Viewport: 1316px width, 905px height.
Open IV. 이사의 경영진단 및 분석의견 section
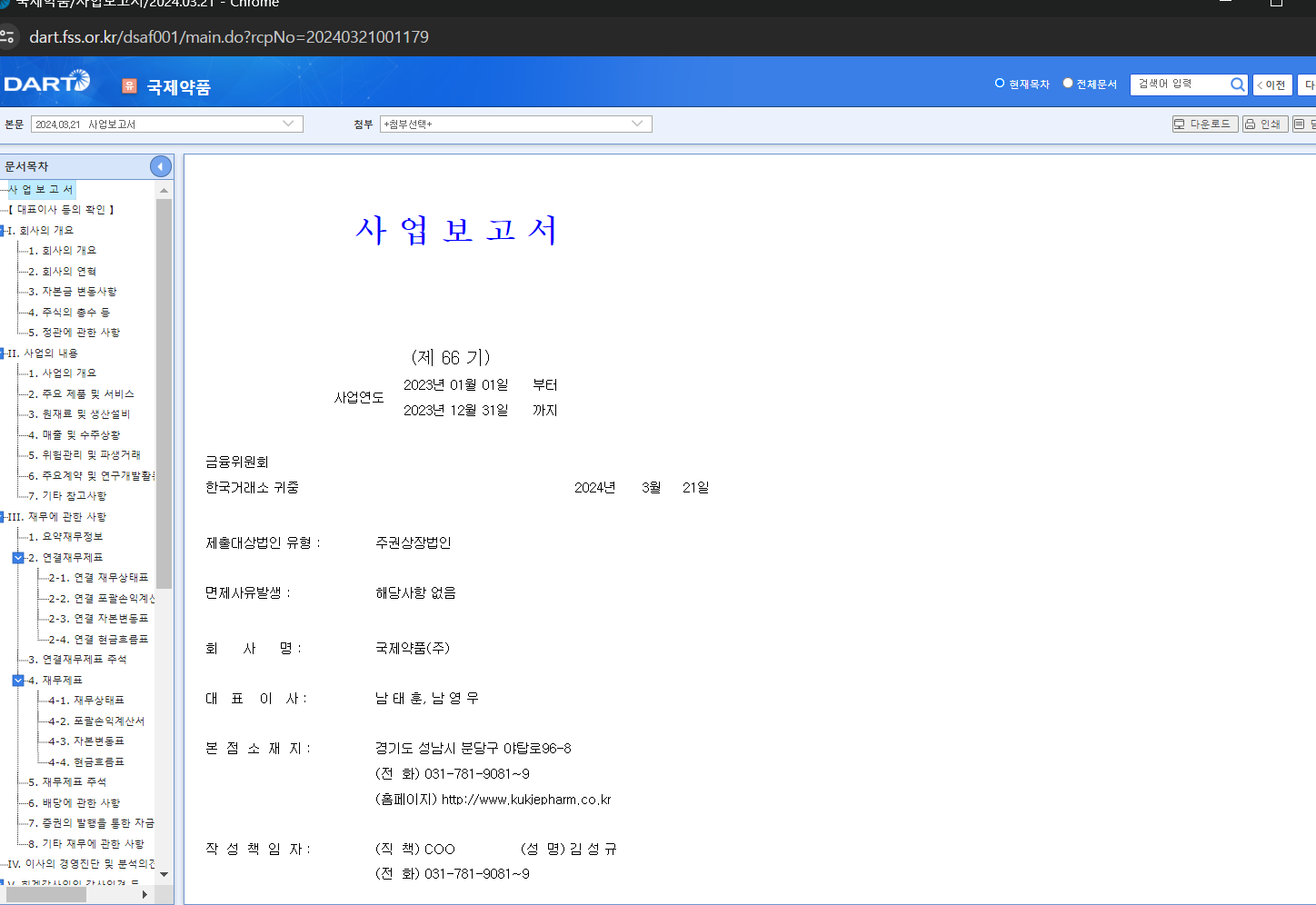tap(81, 864)
